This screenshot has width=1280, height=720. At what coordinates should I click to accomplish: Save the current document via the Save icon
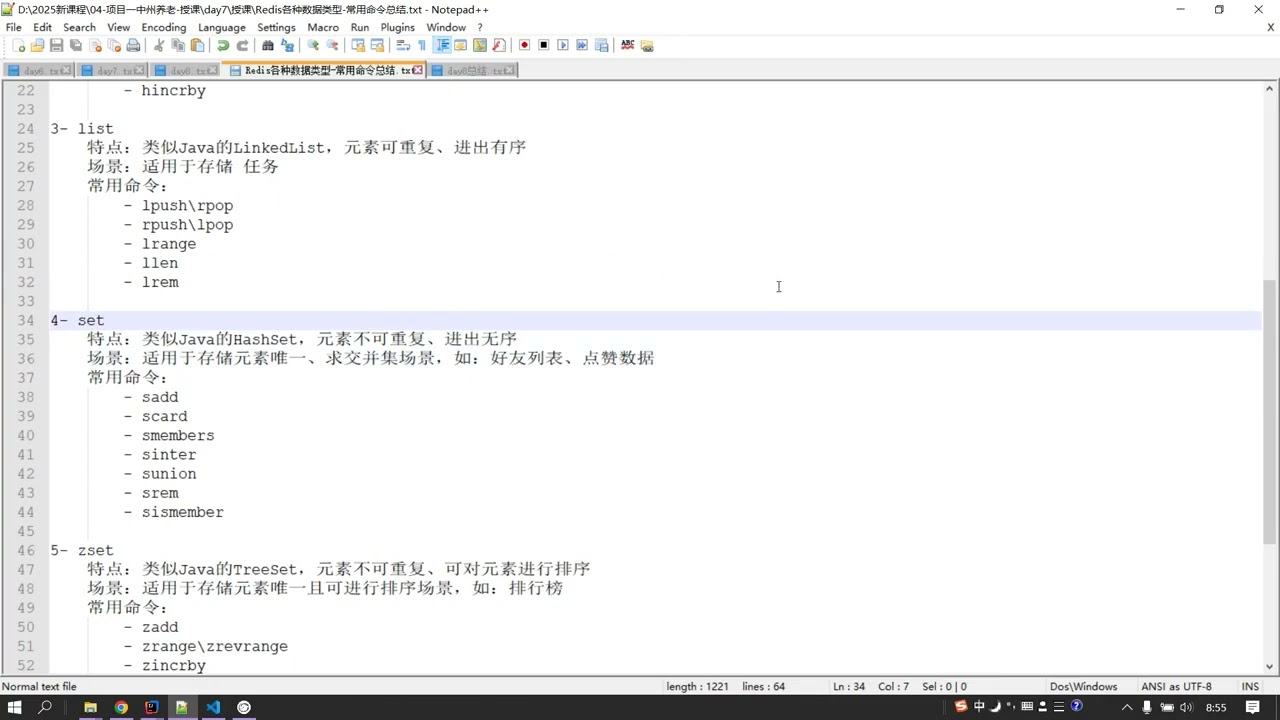click(x=56, y=45)
